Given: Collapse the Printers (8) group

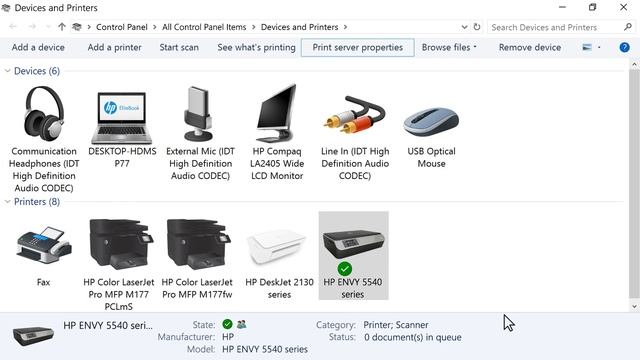Looking at the screenshot, I should [x=7, y=202].
